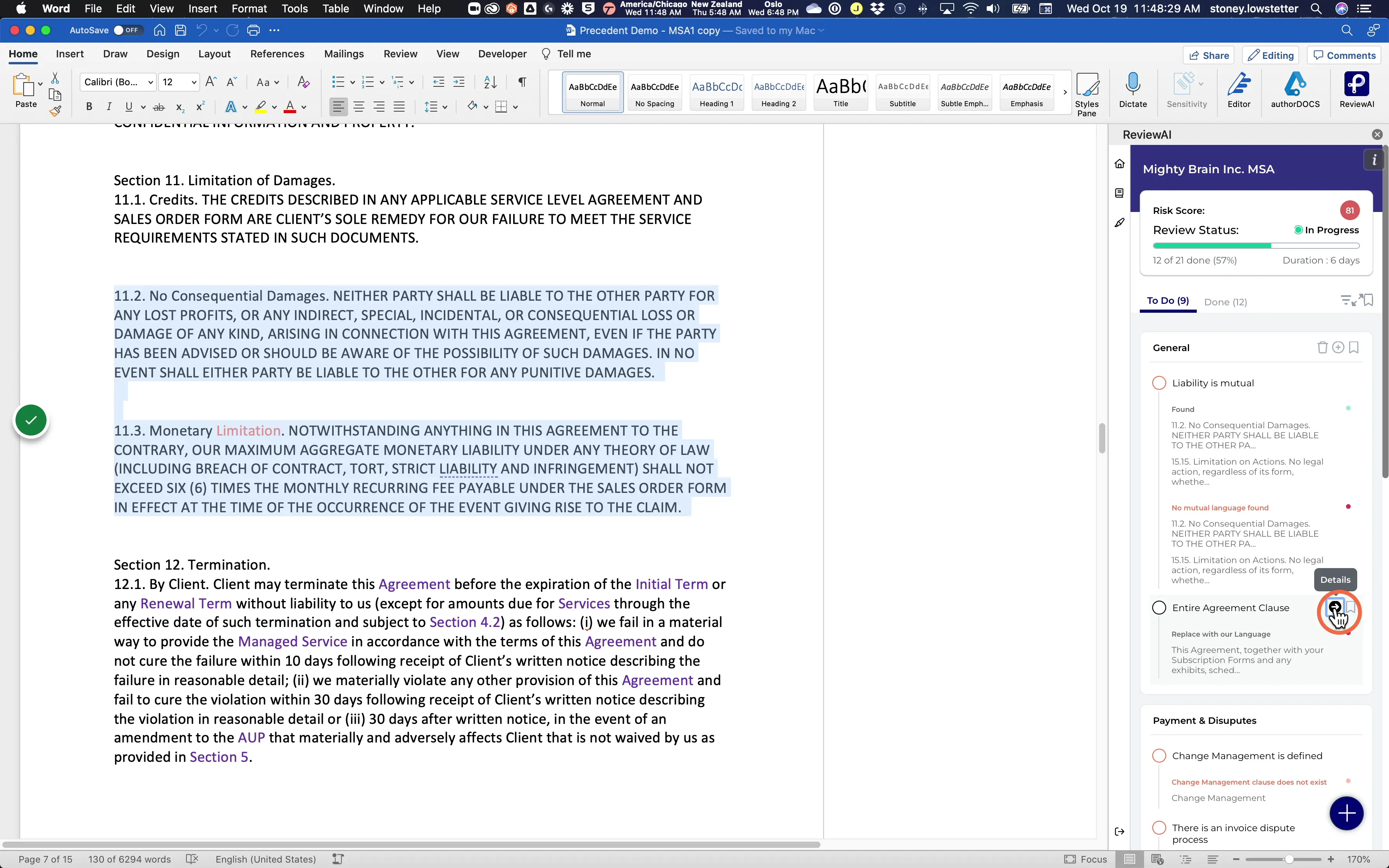Image resolution: width=1389 pixels, height=868 pixels.
Task: Click the Editing mode button
Action: (1271, 55)
